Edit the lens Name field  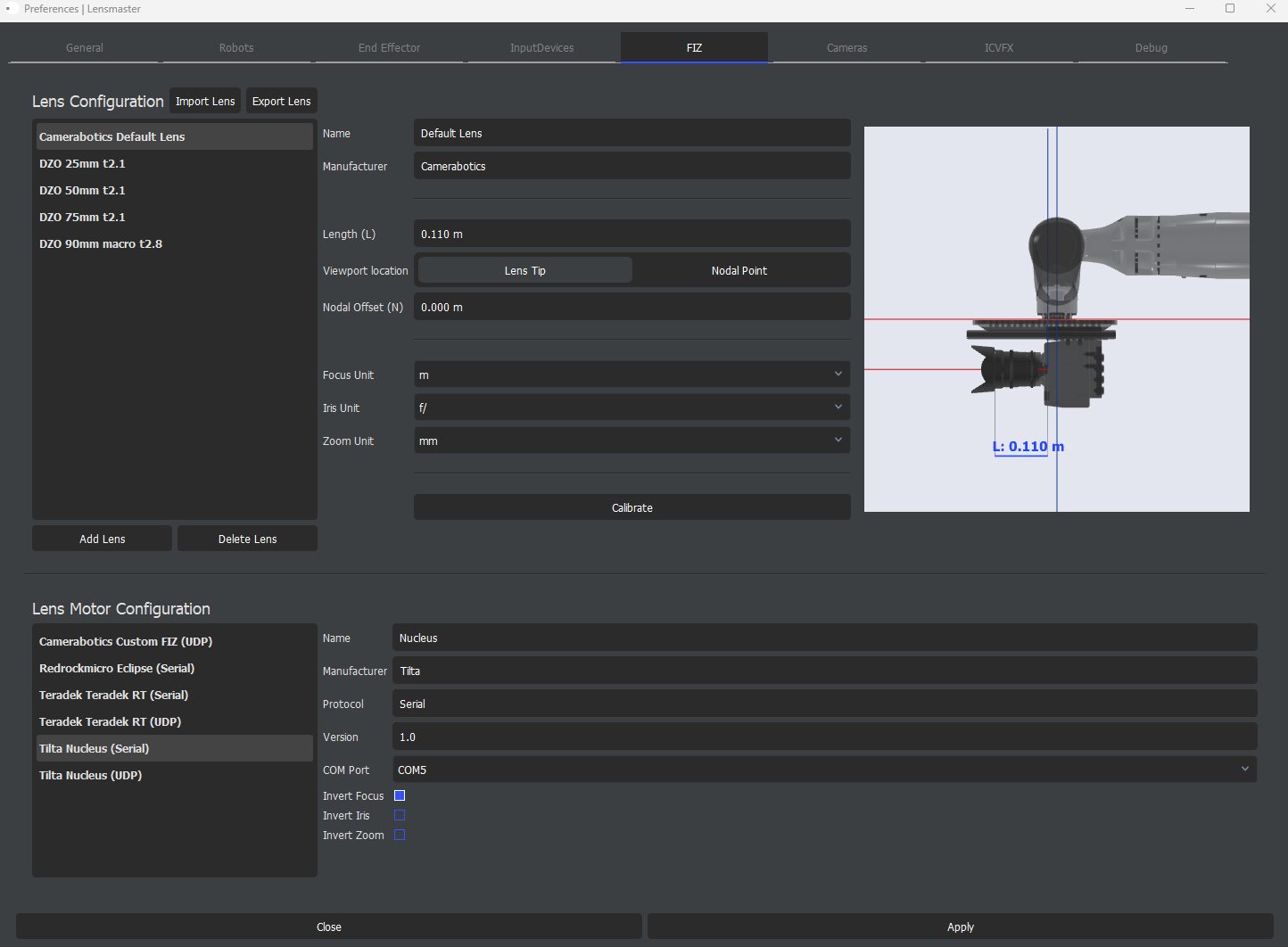[x=632, y=133]
